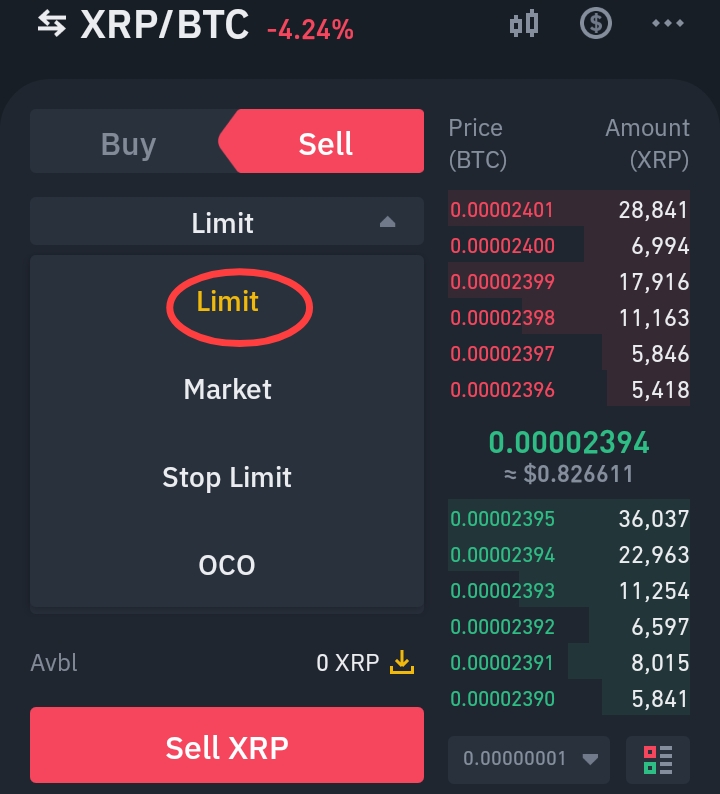This screenshot has width=720, height=794.
Task: Collapse the Limit order type dropdown
Action: [x=227, y=222]
